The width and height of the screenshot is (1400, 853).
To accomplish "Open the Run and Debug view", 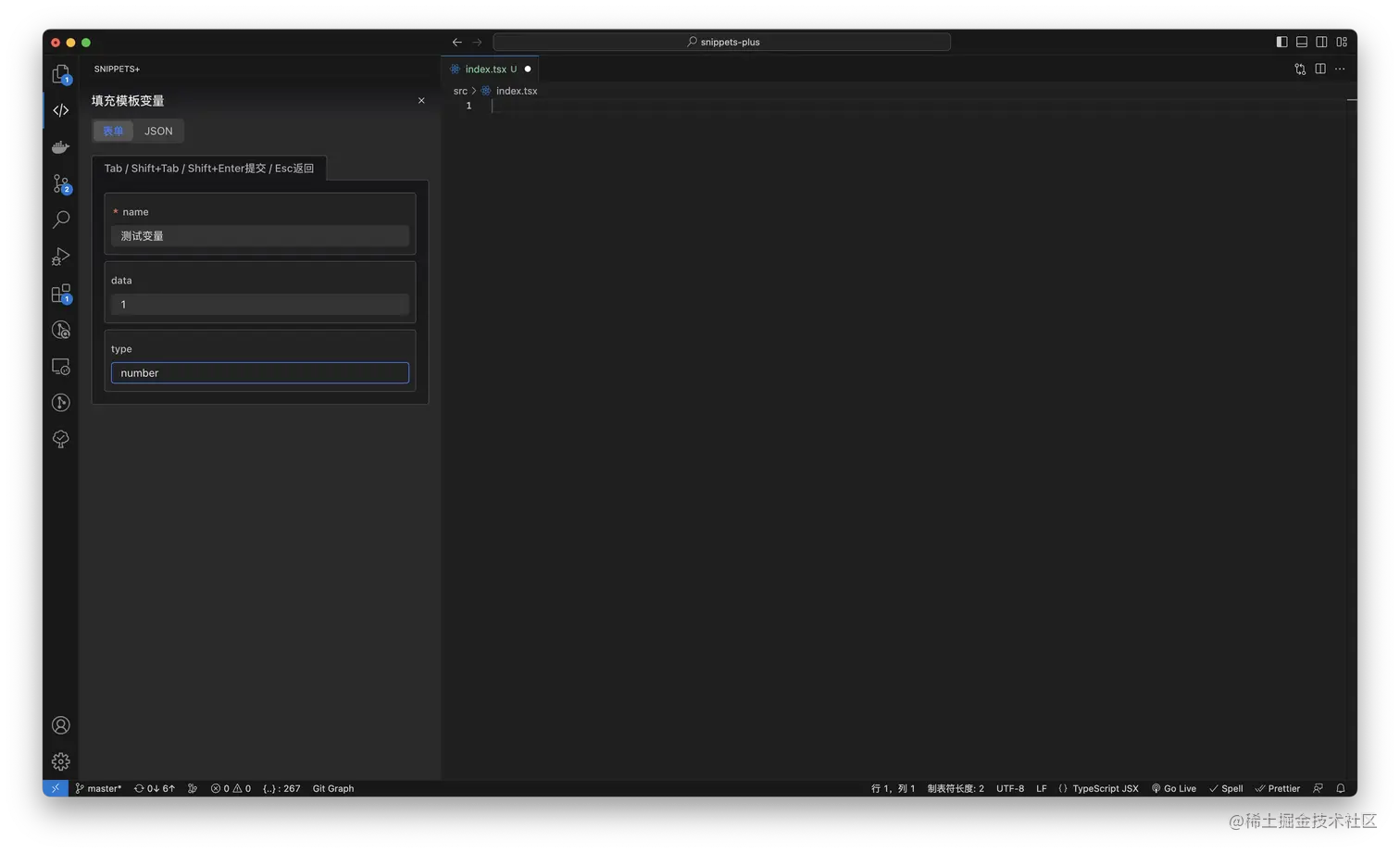I will [x=61, y=257].
